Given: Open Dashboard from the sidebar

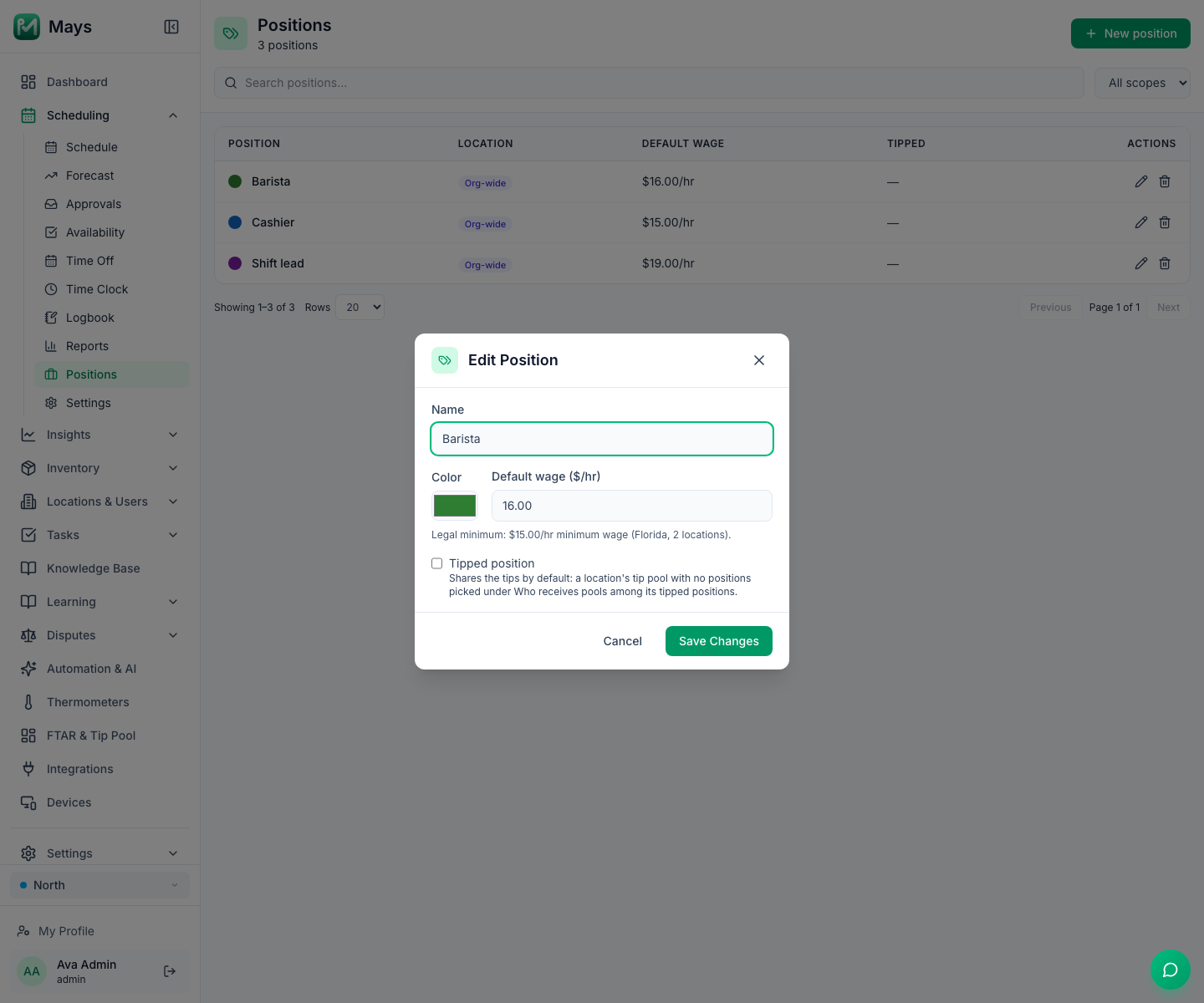Looking at the screenshot, I should point(100,82).
